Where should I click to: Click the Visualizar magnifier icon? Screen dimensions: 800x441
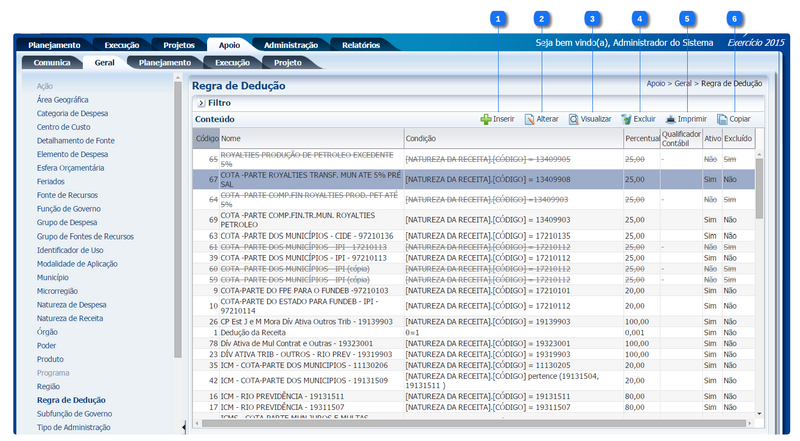click(574, 119)
